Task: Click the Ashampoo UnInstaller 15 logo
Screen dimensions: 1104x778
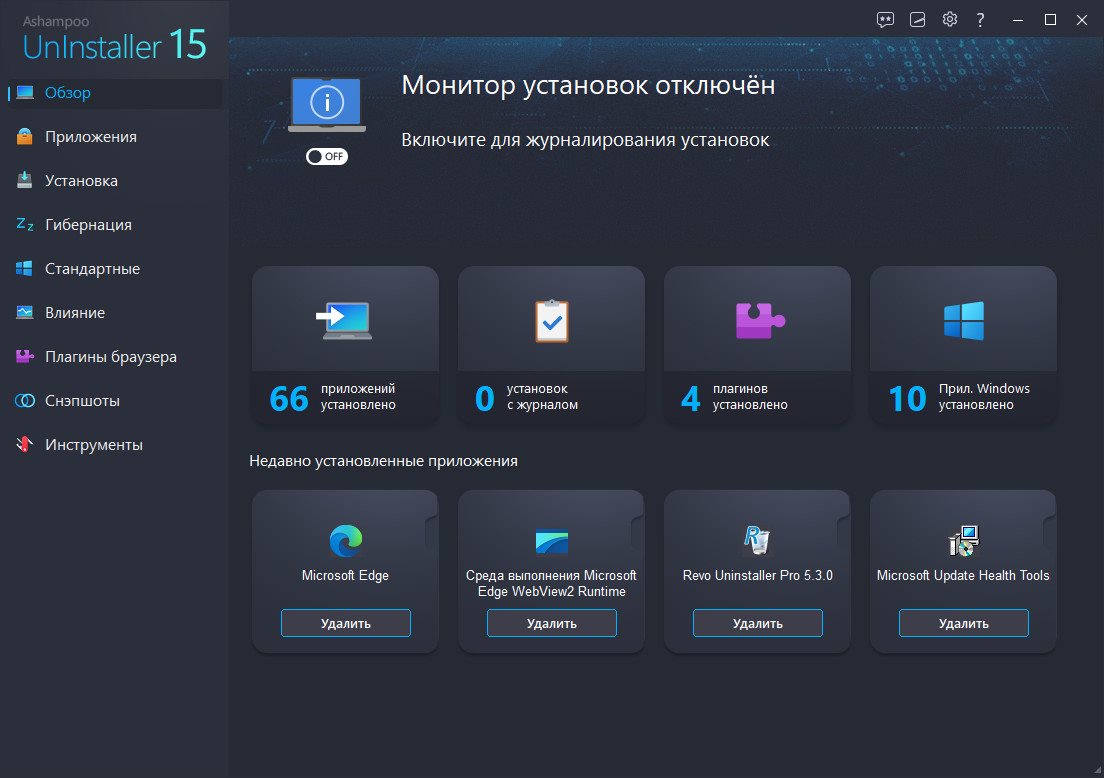Action: [x=114, y=39]
